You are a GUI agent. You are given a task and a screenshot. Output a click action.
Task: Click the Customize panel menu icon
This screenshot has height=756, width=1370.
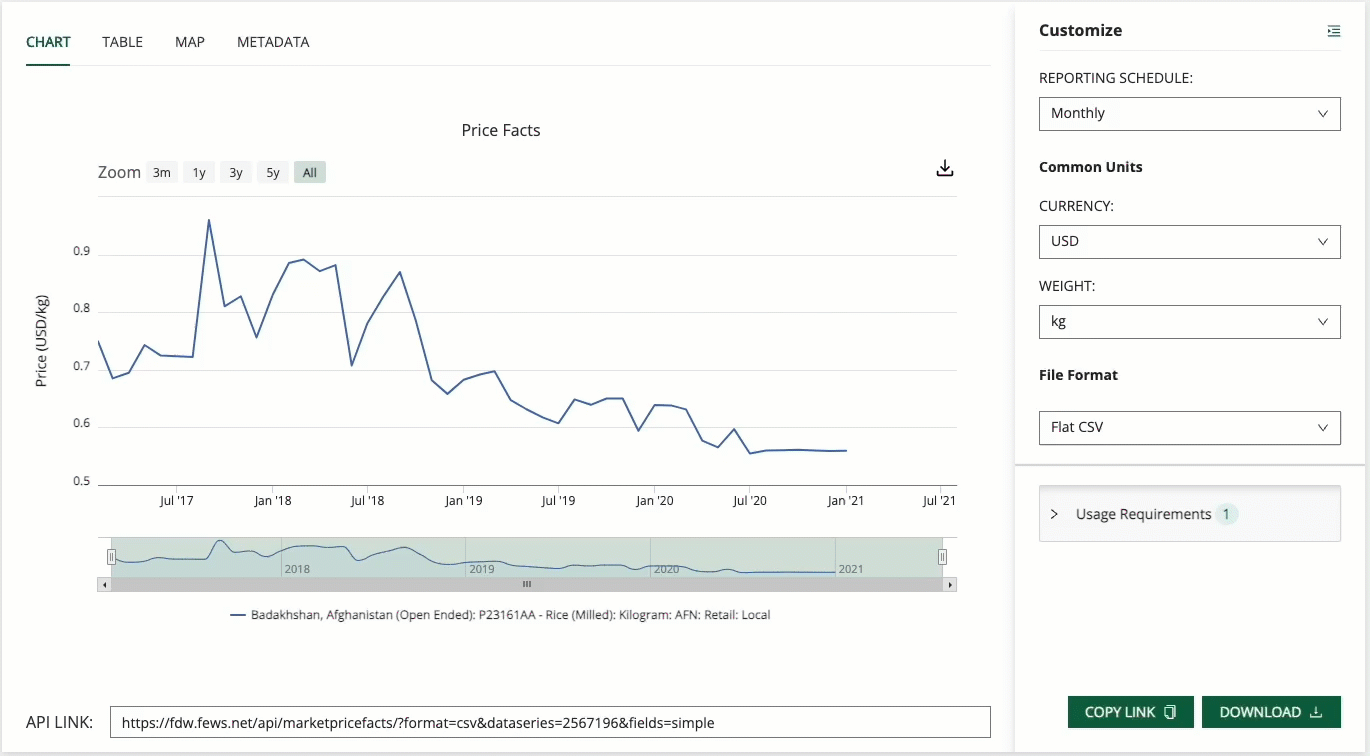[x=1333, y=31]
